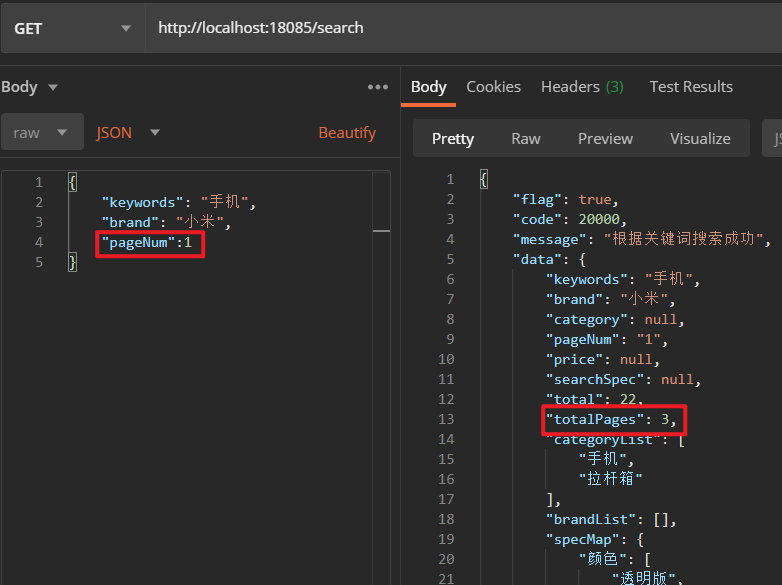
Task: Click the "brandList": [] response line
Action: (611, 520)
